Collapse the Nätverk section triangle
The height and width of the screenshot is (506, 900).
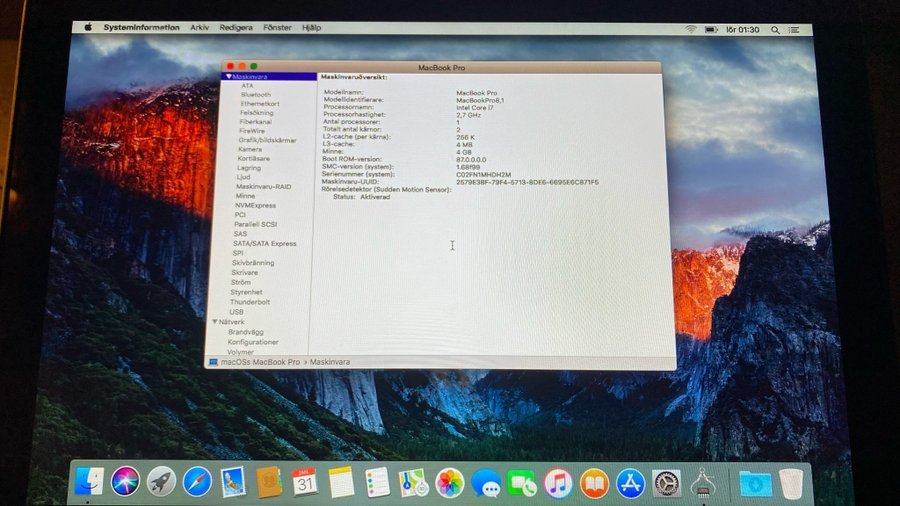coord(214,322)
